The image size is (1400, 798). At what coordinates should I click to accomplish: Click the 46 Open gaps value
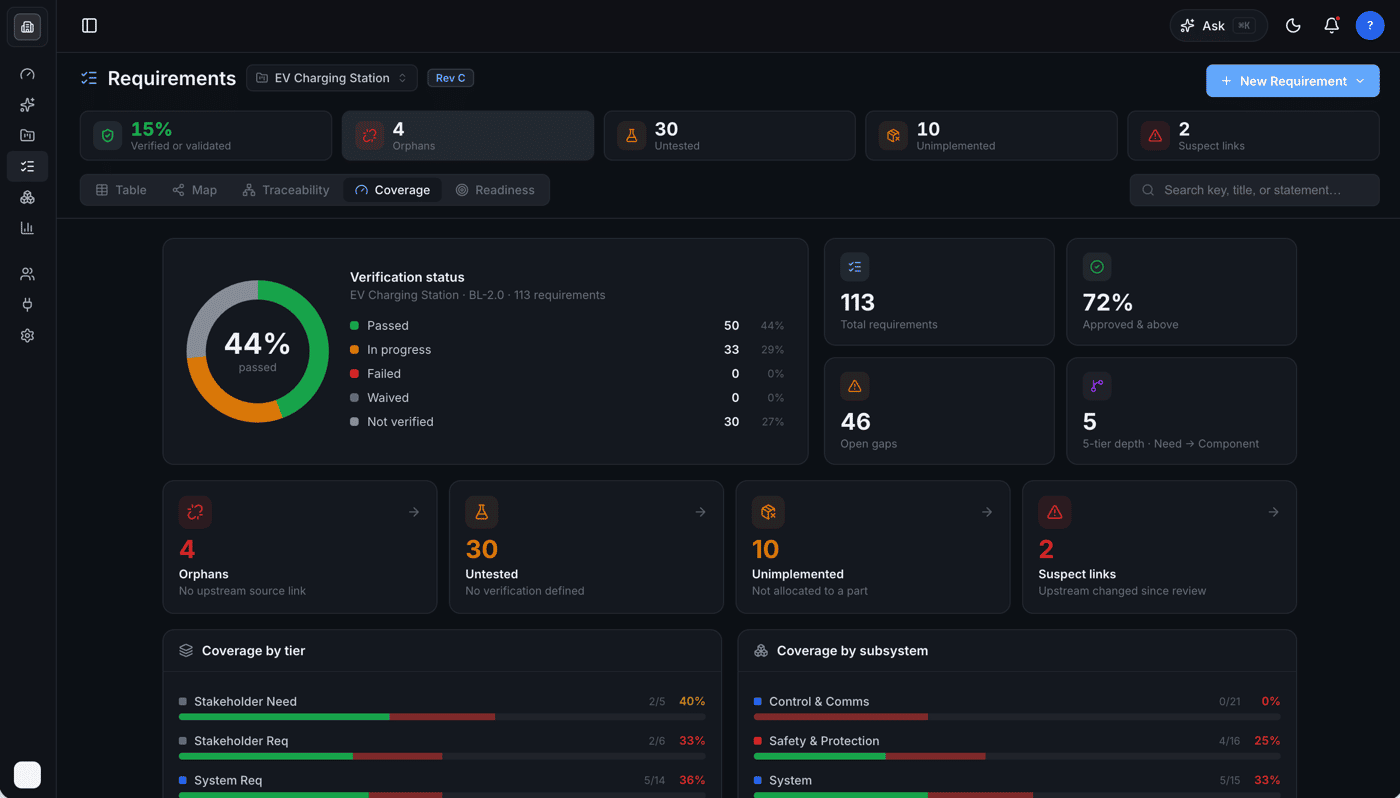(856, 421)
